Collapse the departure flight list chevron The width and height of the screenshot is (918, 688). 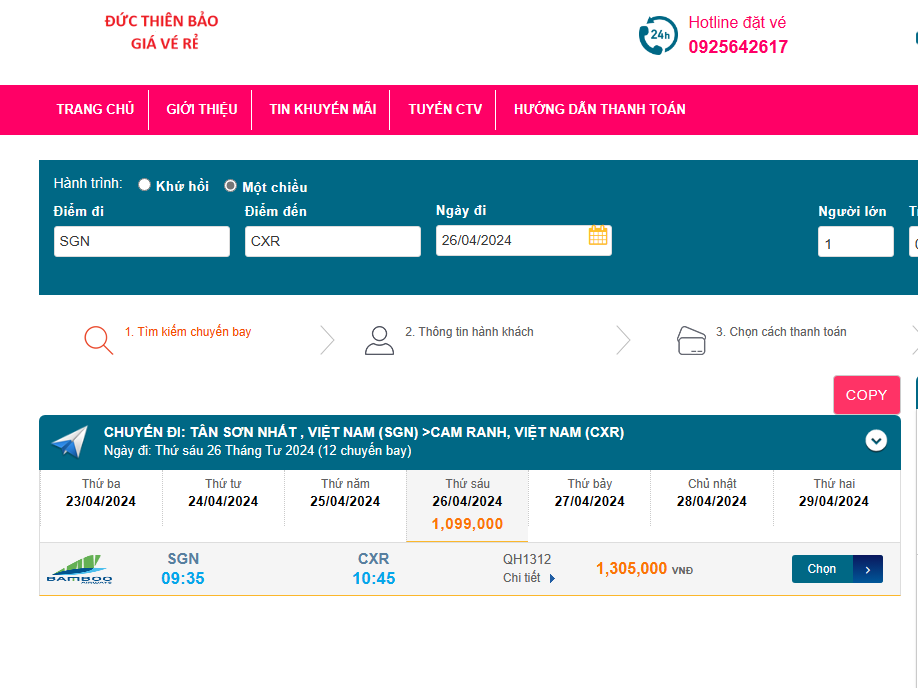(876, 440)
